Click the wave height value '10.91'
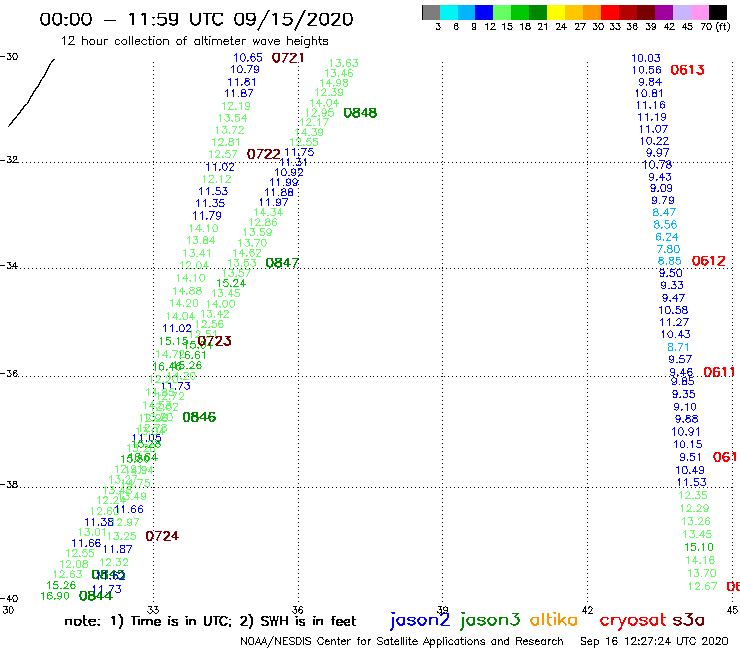This screenshot has height=650, width=740. point(686,432)
